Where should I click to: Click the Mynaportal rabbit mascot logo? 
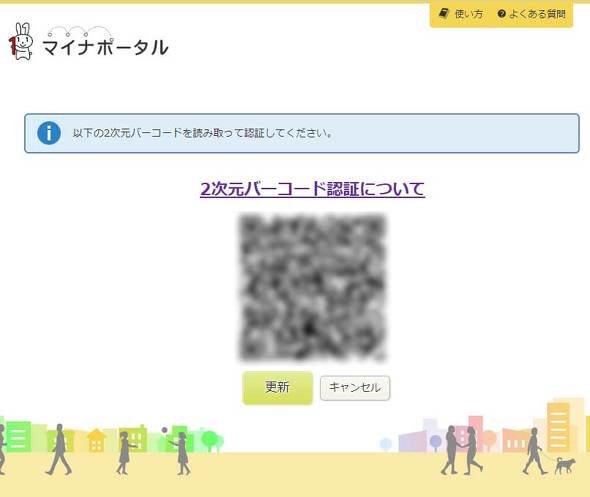pos(21,41)
